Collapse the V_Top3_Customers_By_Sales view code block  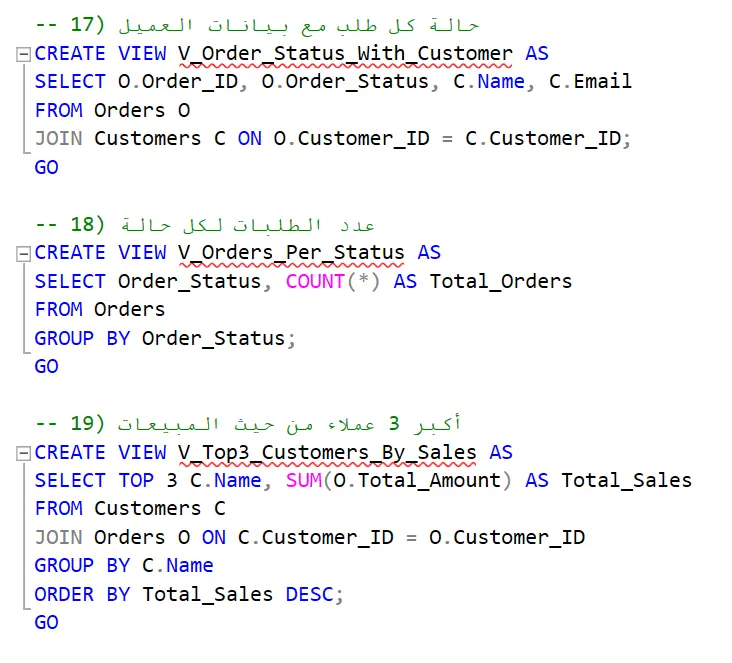[23, 453]
